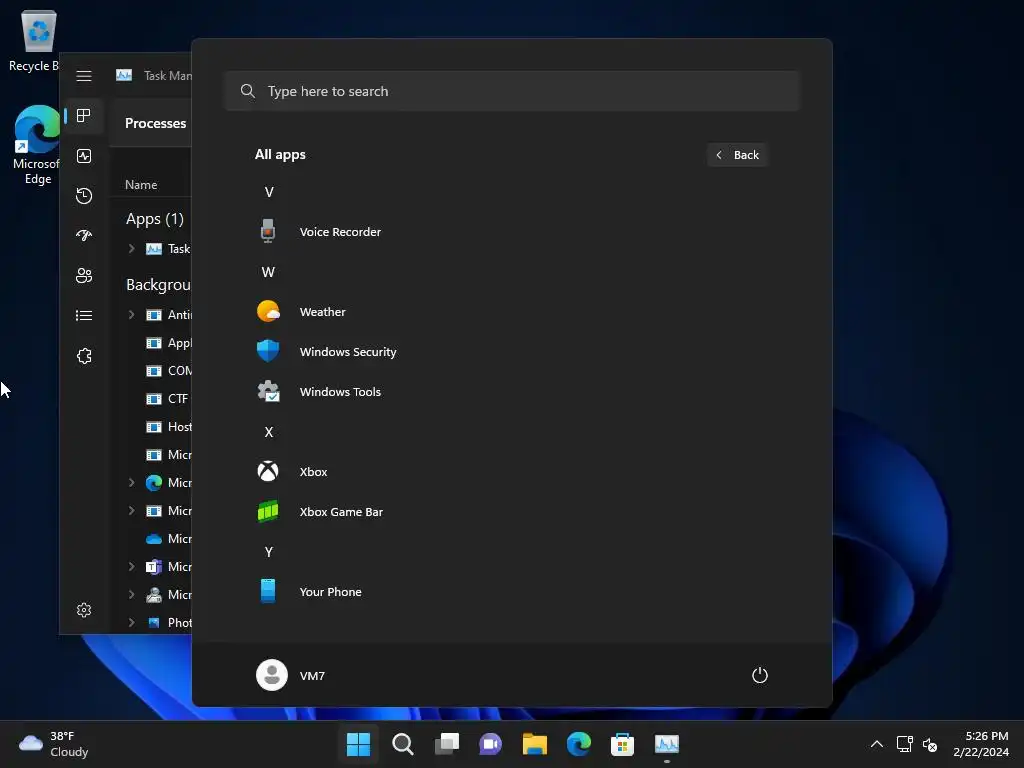Viewport: 1024px width, 768px height.
Task: Jump to letter X section header
Action: click(268, 432)
